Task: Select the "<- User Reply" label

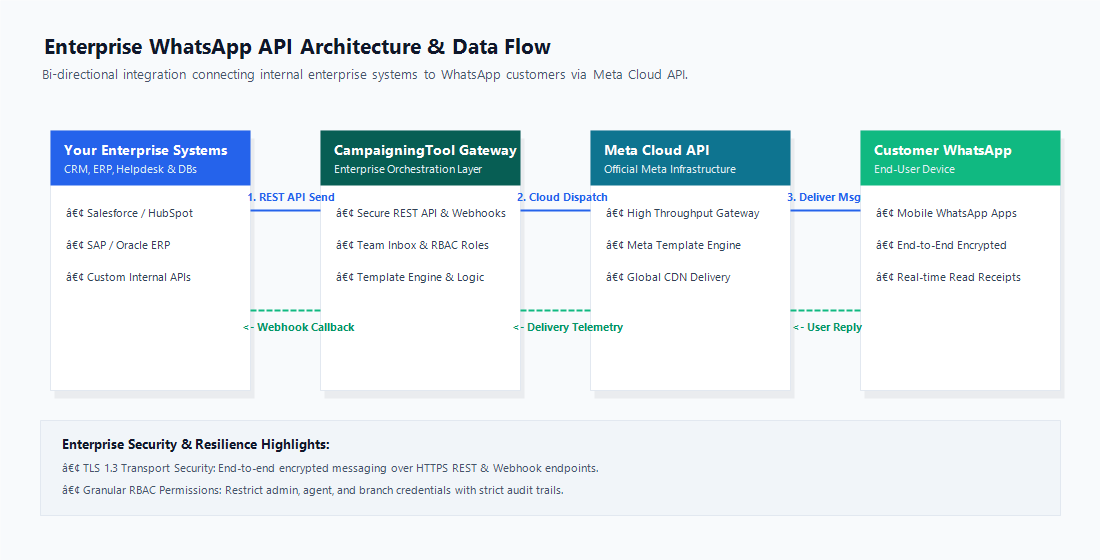Action: (x=827, y=327)
